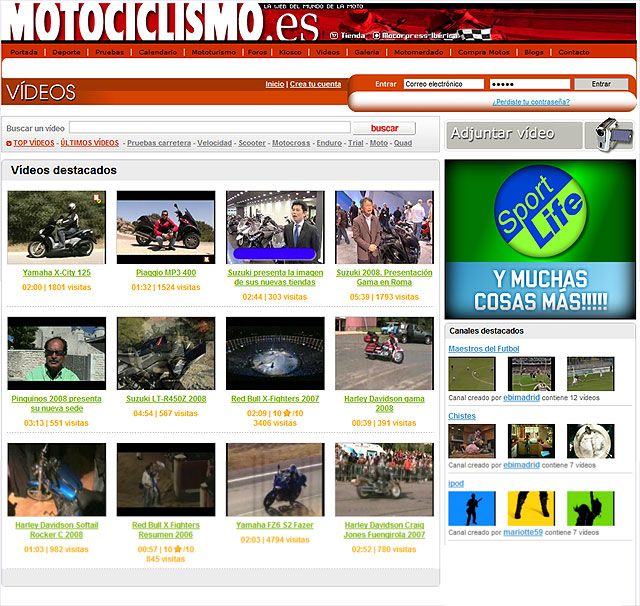This screenshot has height=606, width=640.
Task: Open the Portada menu item
Action: [x=24, y=52]
